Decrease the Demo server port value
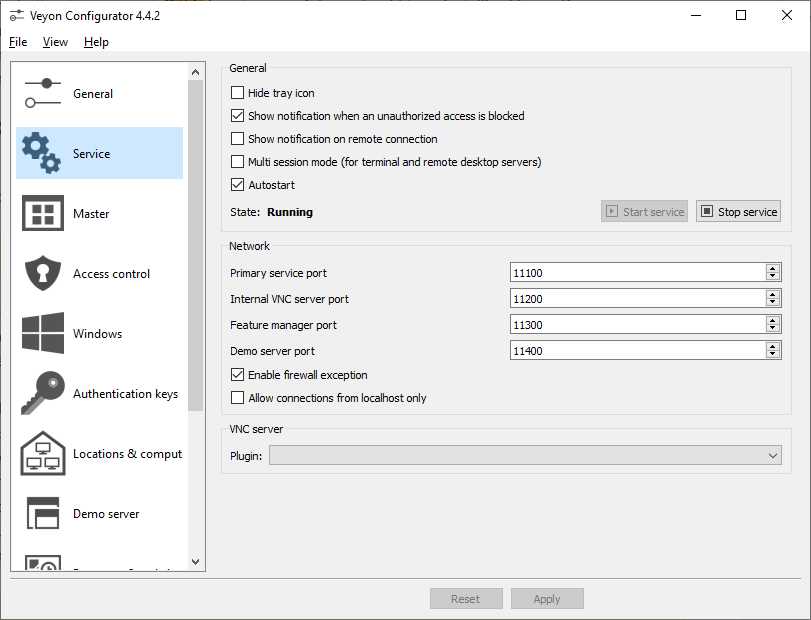 [773, 354]
